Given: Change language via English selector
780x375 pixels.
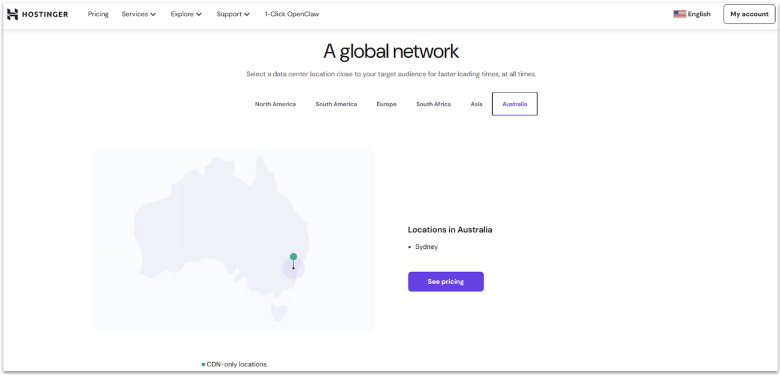Looking at the screenshot, I should [692, 14].
